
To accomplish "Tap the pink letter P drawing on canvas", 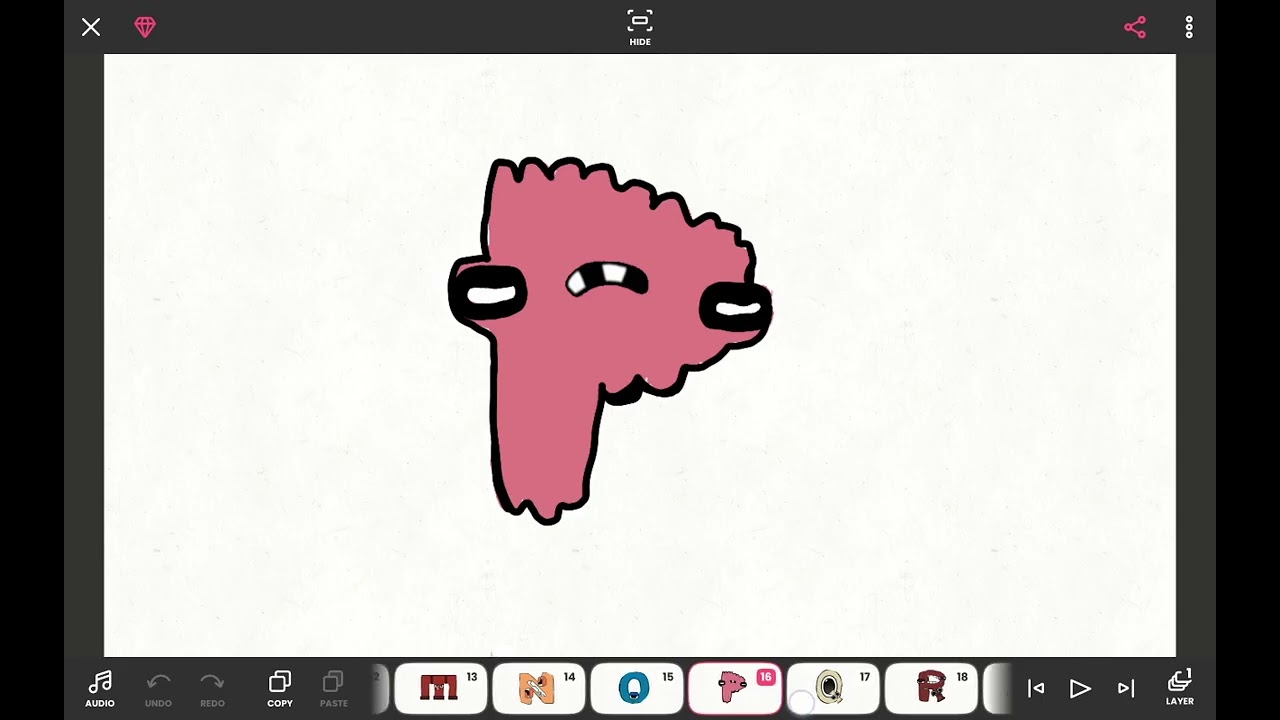I will (x=609, y=340).
